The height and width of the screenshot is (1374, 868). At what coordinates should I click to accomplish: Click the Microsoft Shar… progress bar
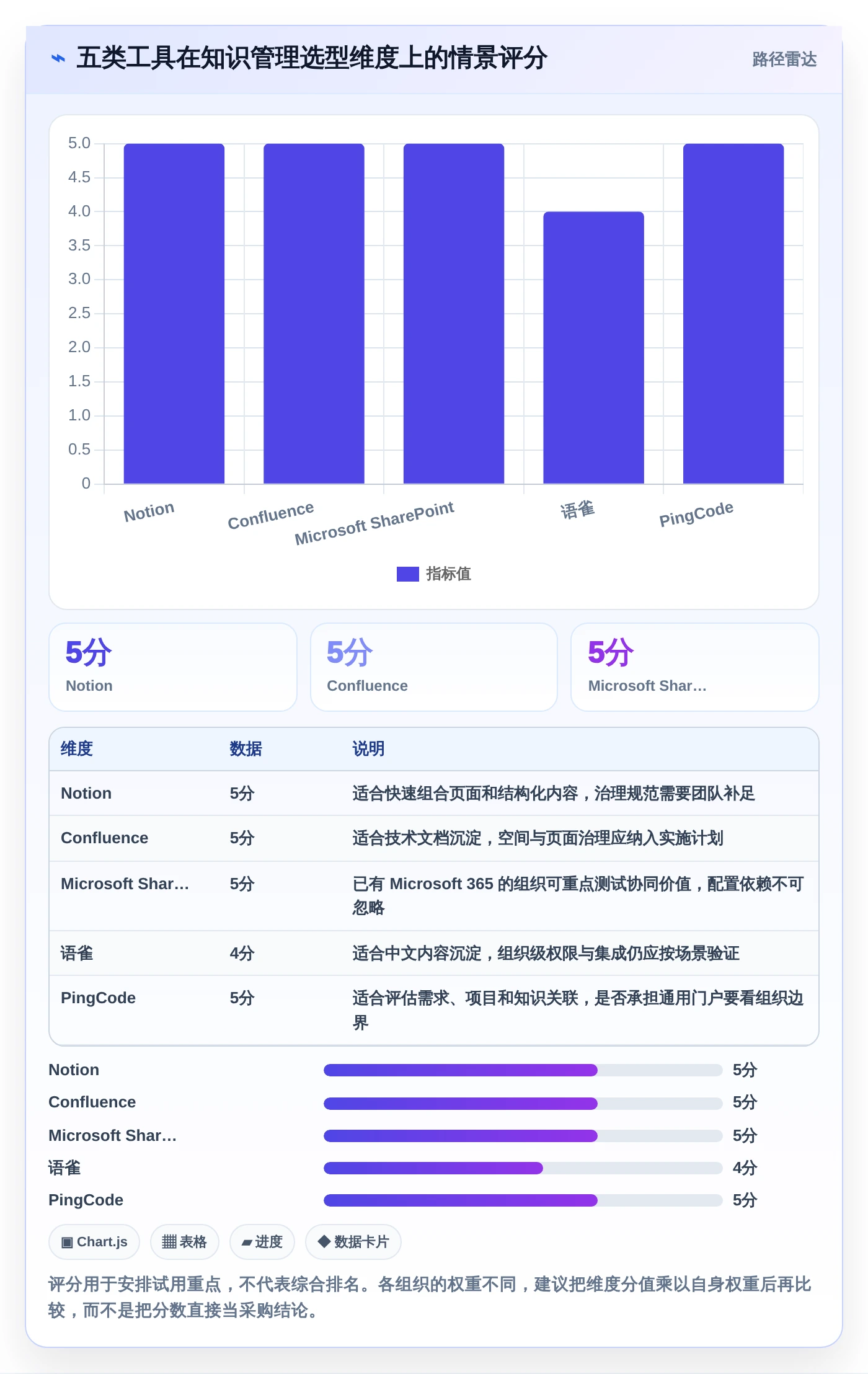pyautogui.click(x=523, y=1136)
